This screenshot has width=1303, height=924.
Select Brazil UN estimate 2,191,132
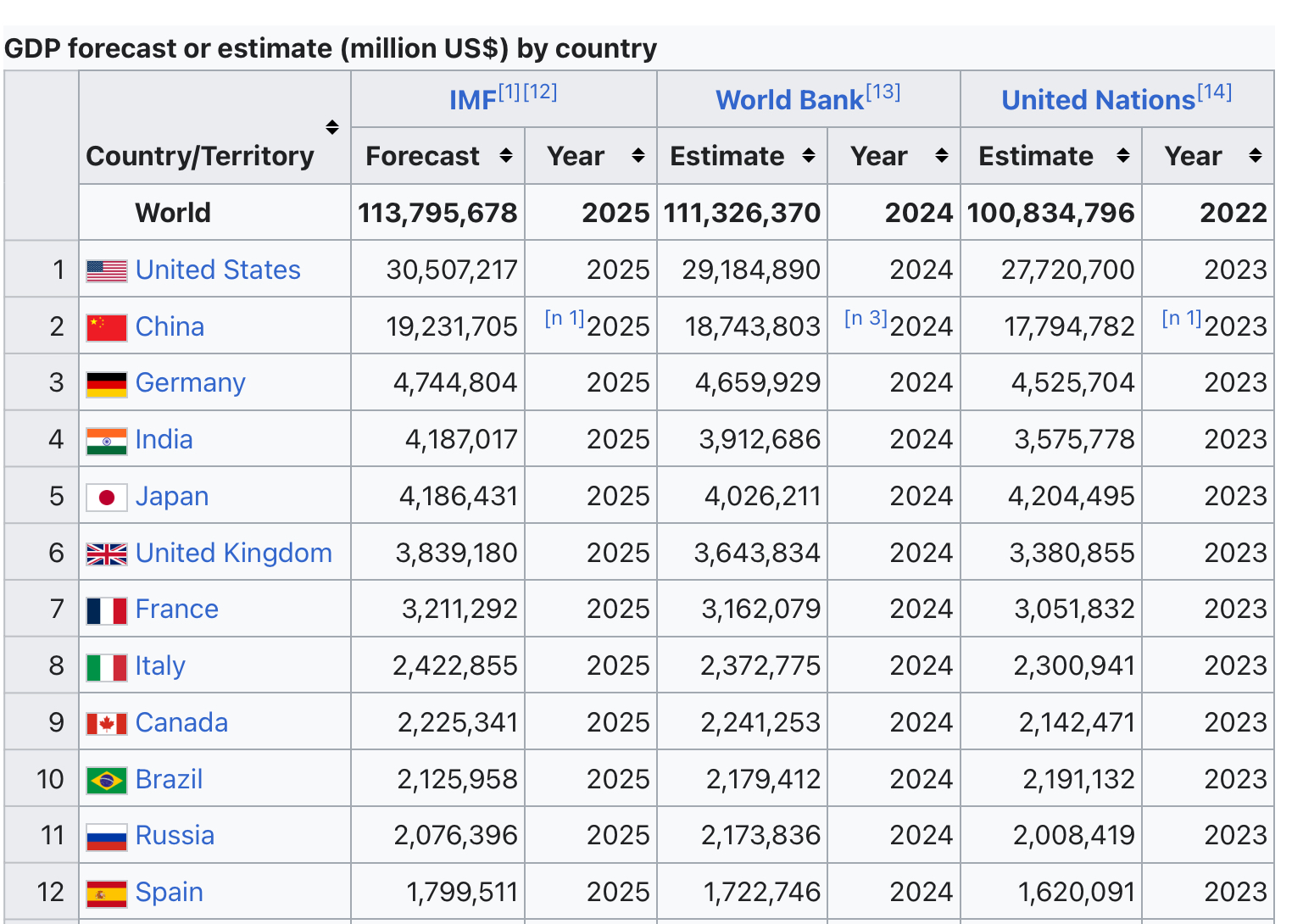tap(1078, 779)
